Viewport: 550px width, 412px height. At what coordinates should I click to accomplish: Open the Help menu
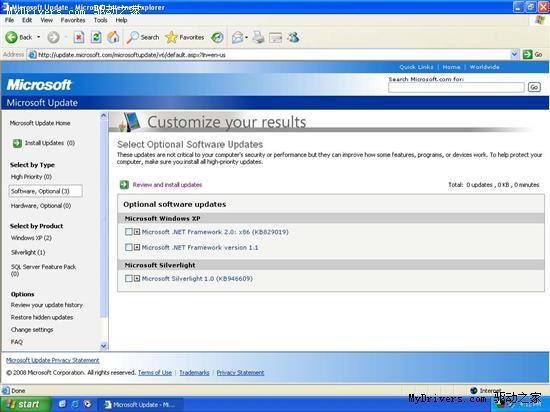pos(121,20)
